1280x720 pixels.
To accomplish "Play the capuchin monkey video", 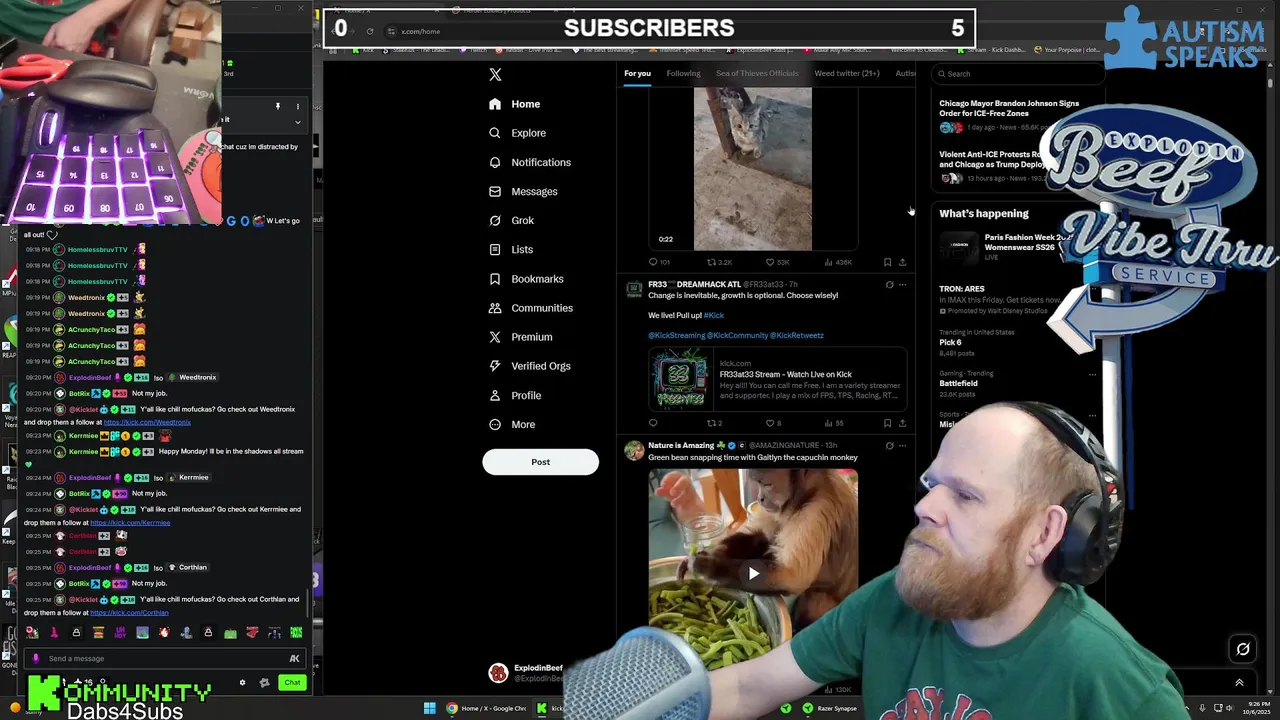I will point(753,573).
